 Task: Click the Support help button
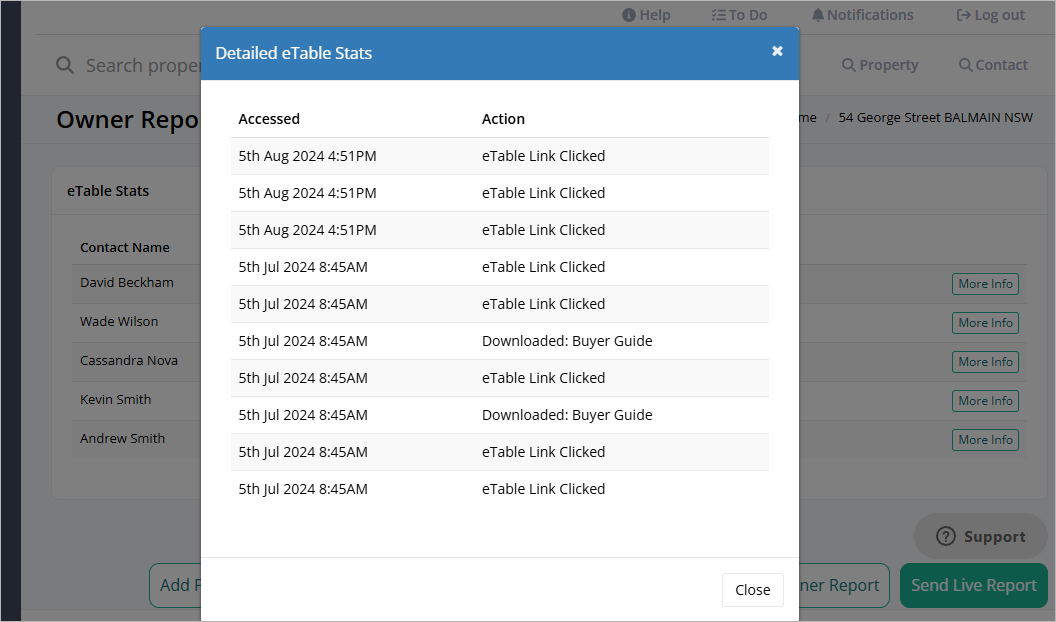click(x=980, y=537)
